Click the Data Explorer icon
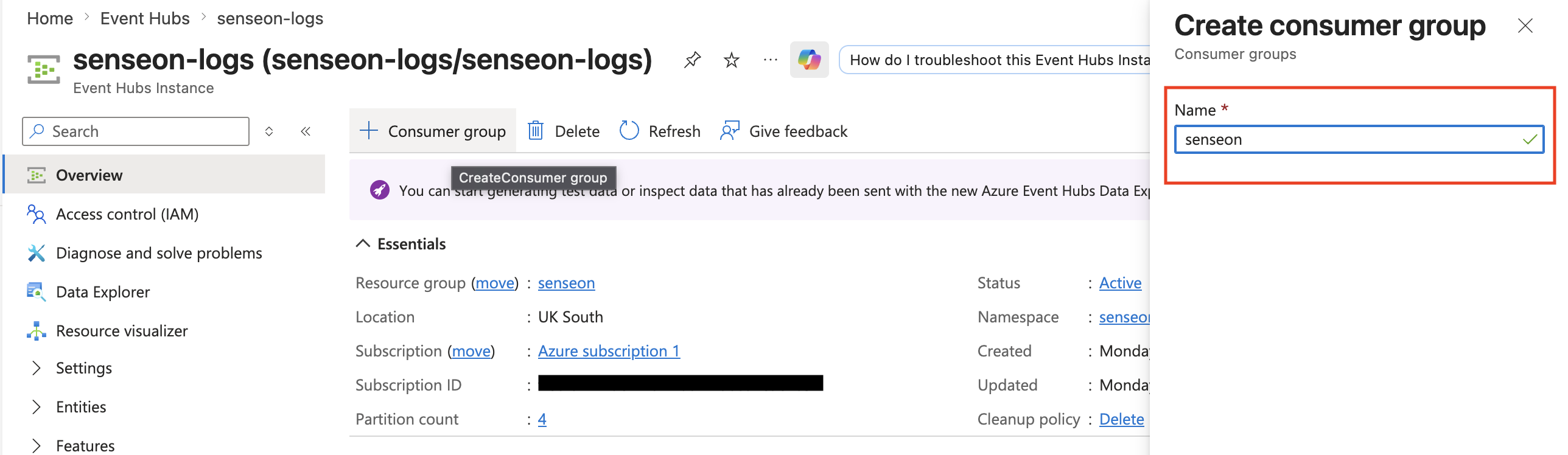1568x455 pixels. pos(37,292)
